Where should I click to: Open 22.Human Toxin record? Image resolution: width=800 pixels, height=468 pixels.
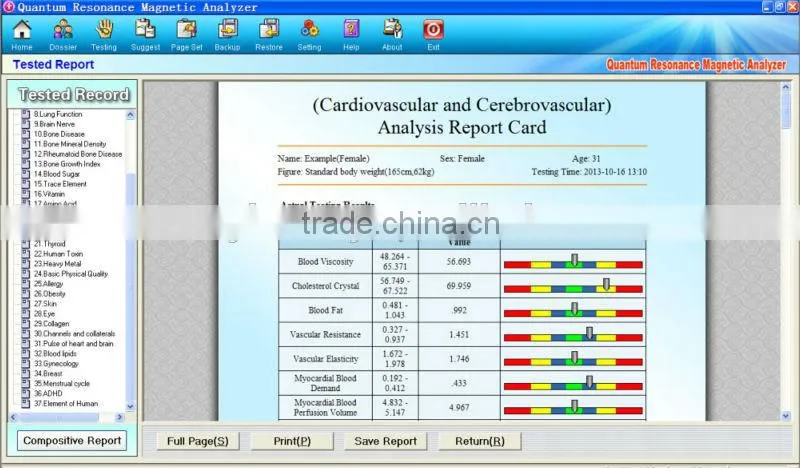(x=58, y=254)
